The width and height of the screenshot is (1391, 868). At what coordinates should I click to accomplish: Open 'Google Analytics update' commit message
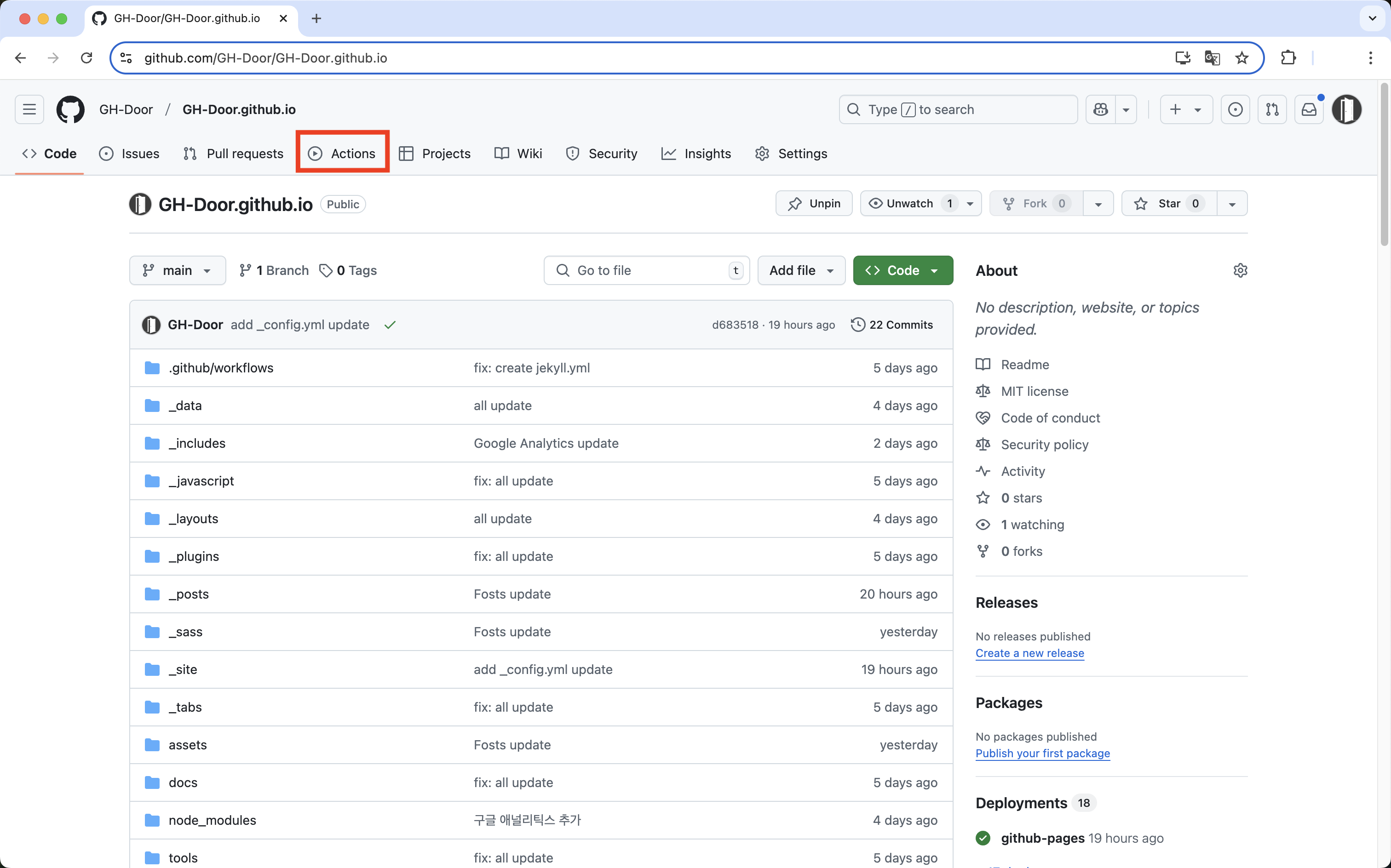click(x=546, y=443)
